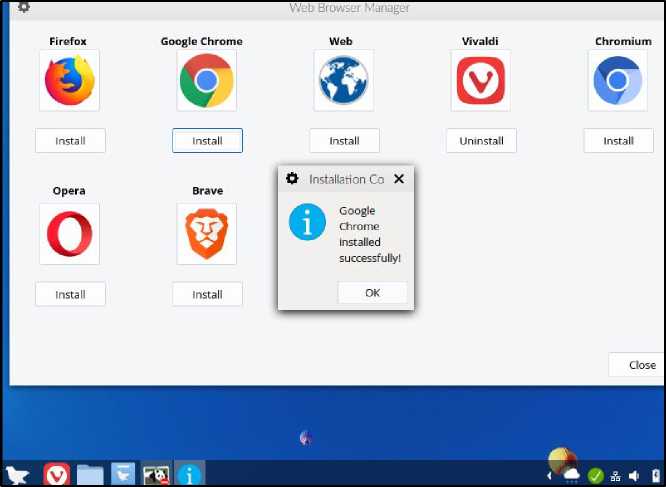666x487 pixels.
Task: Uninstall Vivaldi
Action: (x=481, y=141)
